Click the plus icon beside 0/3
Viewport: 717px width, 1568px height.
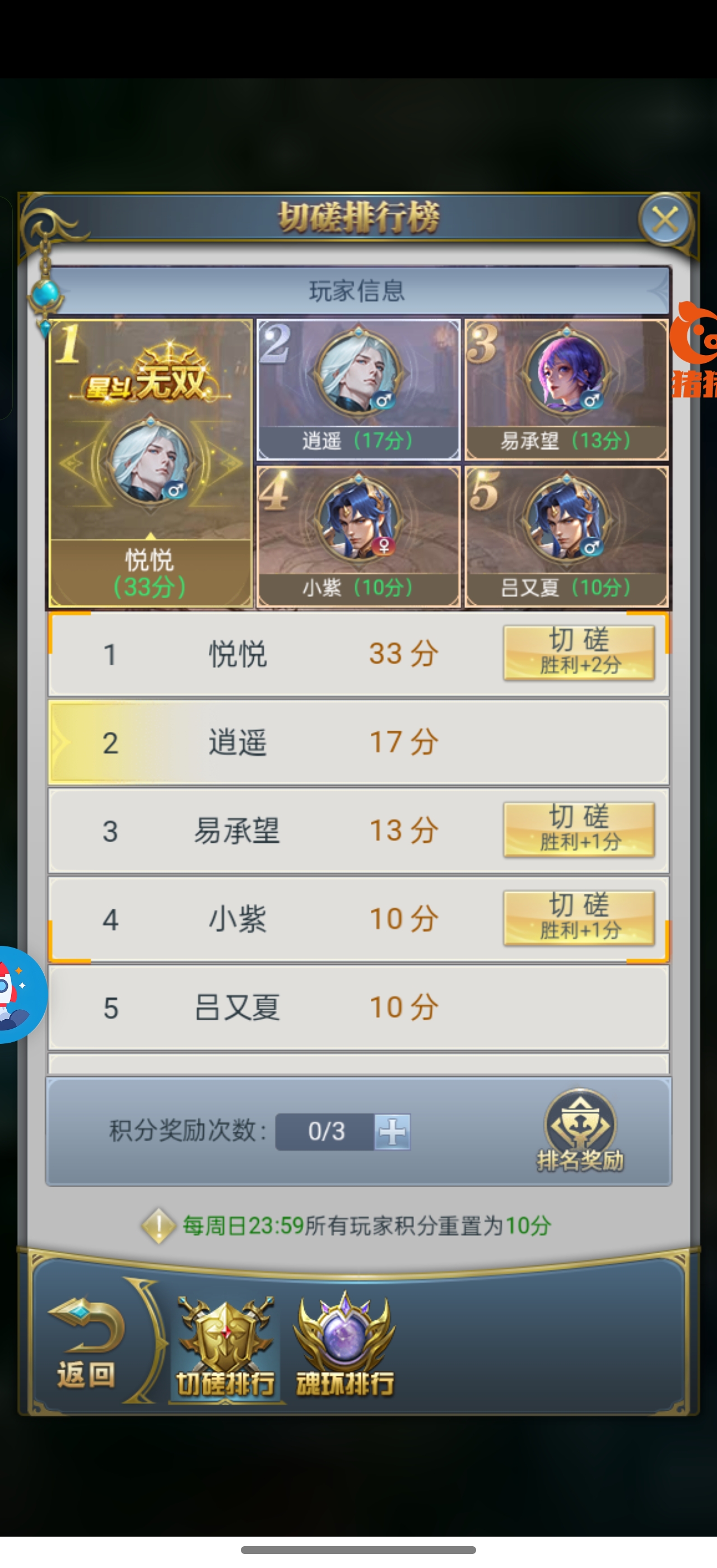(x=392, y=1132)
